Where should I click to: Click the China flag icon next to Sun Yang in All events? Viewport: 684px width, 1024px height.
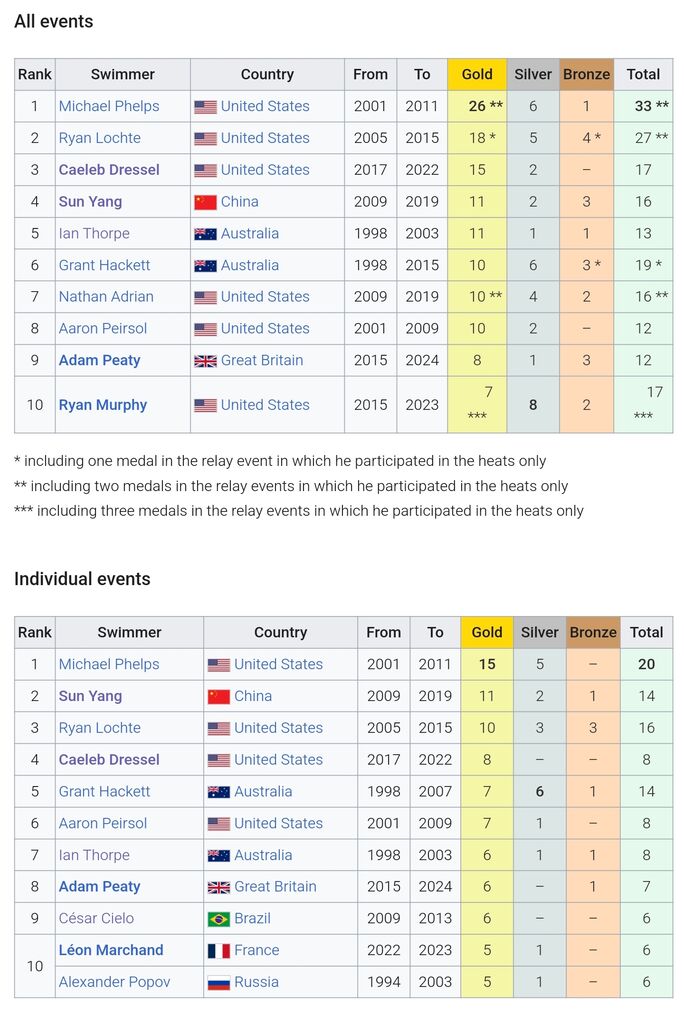205,202
